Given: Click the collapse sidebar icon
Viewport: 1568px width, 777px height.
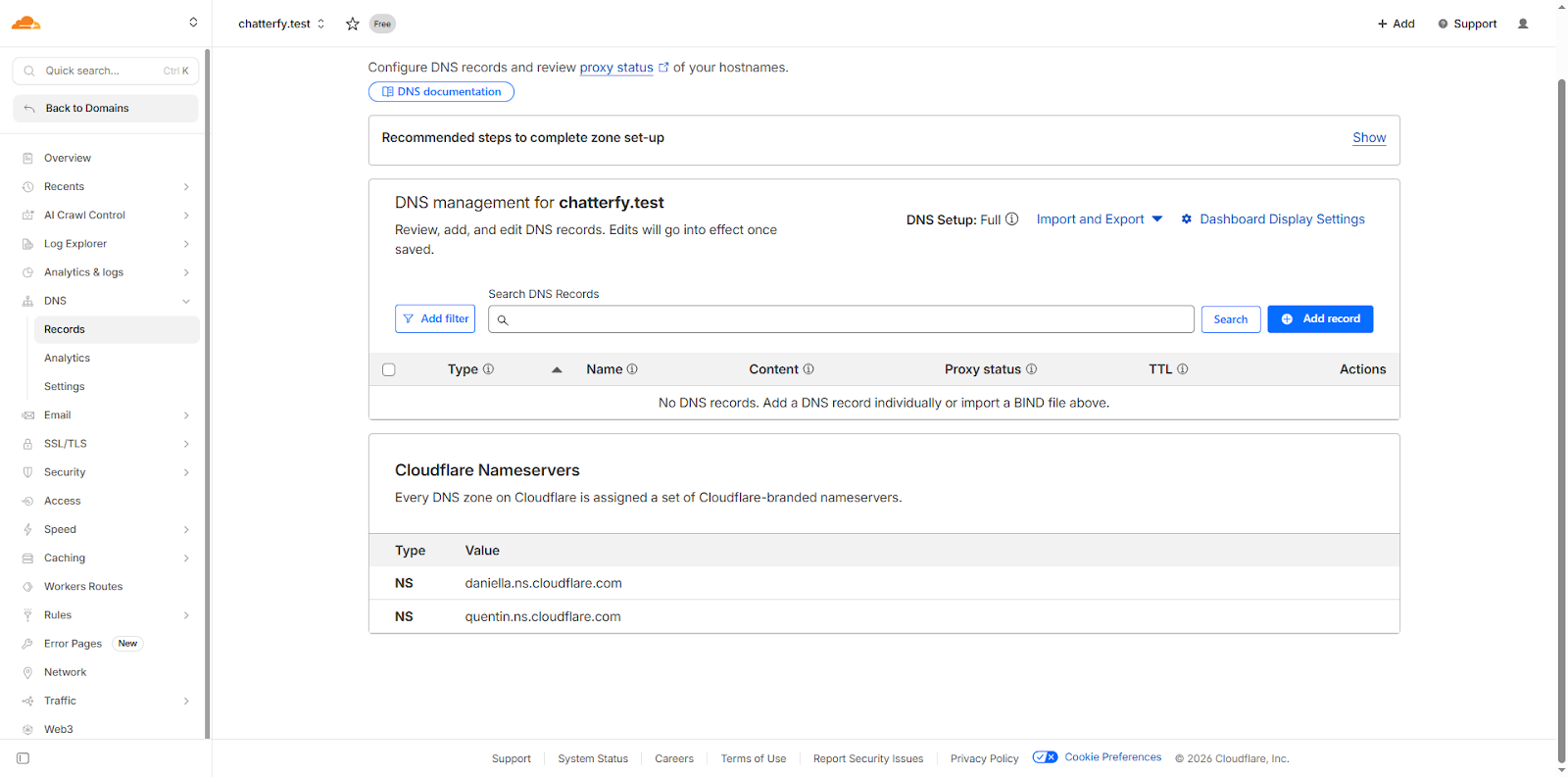Looking at the screenshot, I should point(24,758).
